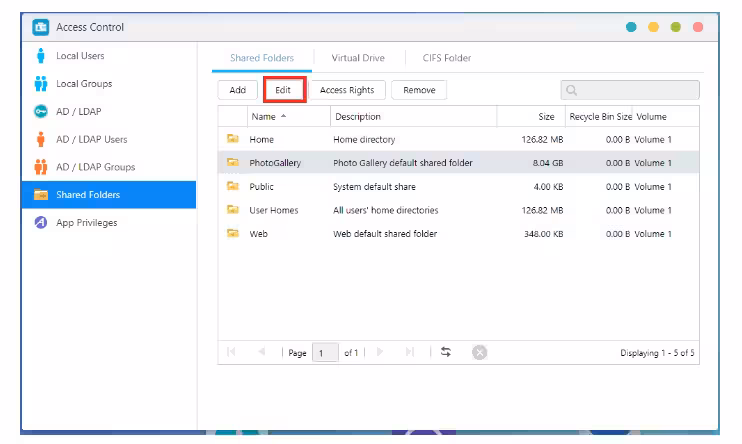Image resolution: width=742 pixels, height=444 pixels.
Task: Sort by the Volume column header
Action: (666, 116)
